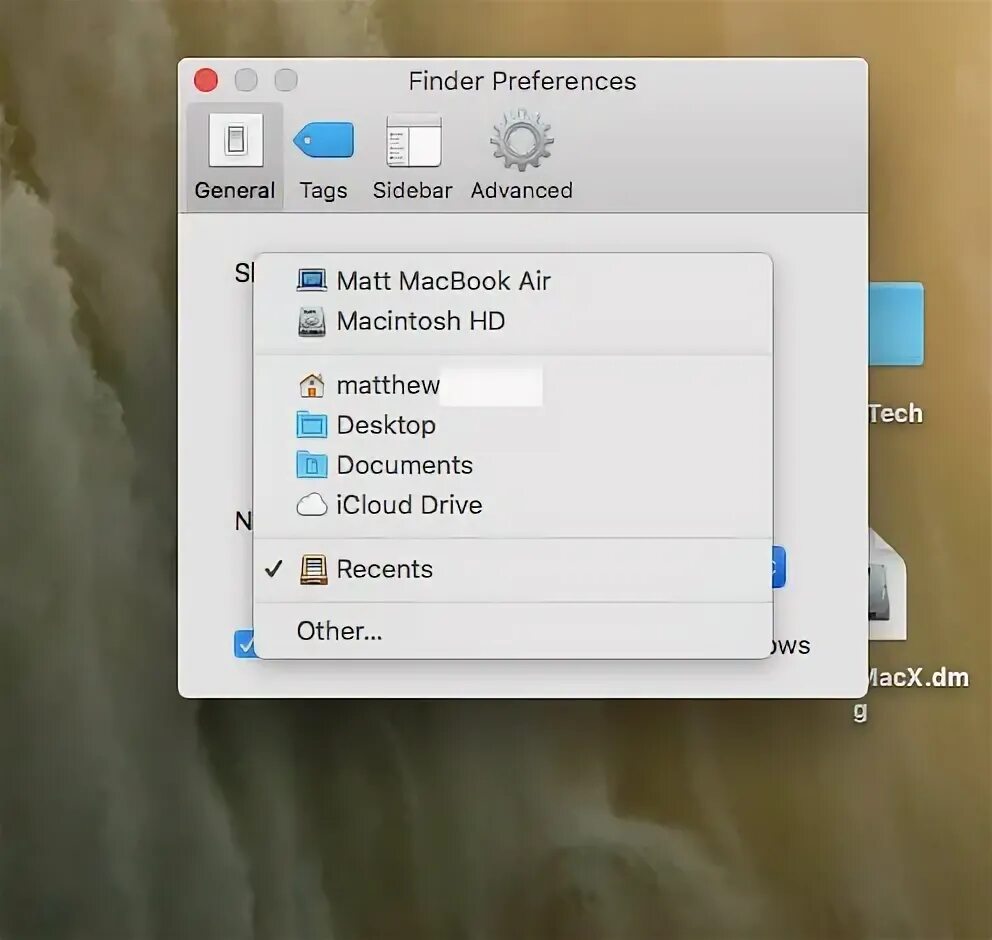Switch to the Advanced gear tab

click(521, 157)
